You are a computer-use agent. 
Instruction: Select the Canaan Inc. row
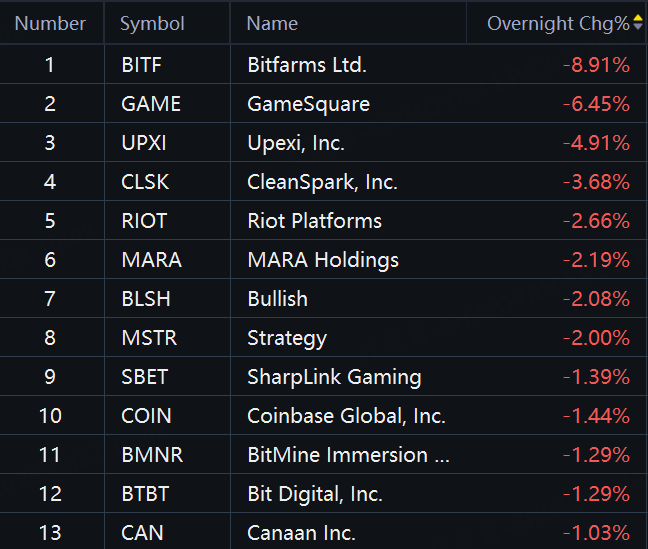[323, 532]
